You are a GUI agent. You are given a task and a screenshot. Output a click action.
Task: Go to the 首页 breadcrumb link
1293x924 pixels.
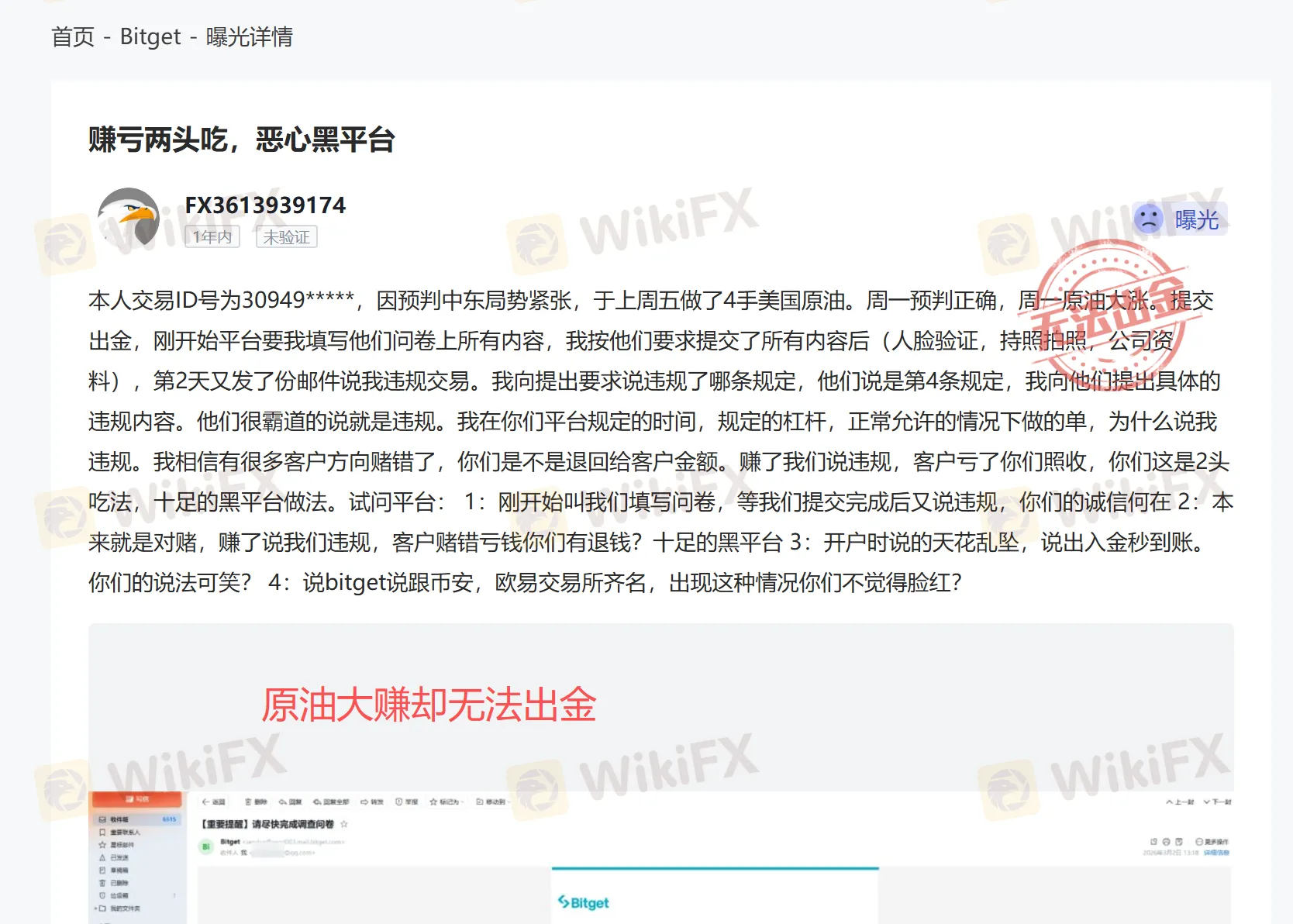tap(73, 36)
